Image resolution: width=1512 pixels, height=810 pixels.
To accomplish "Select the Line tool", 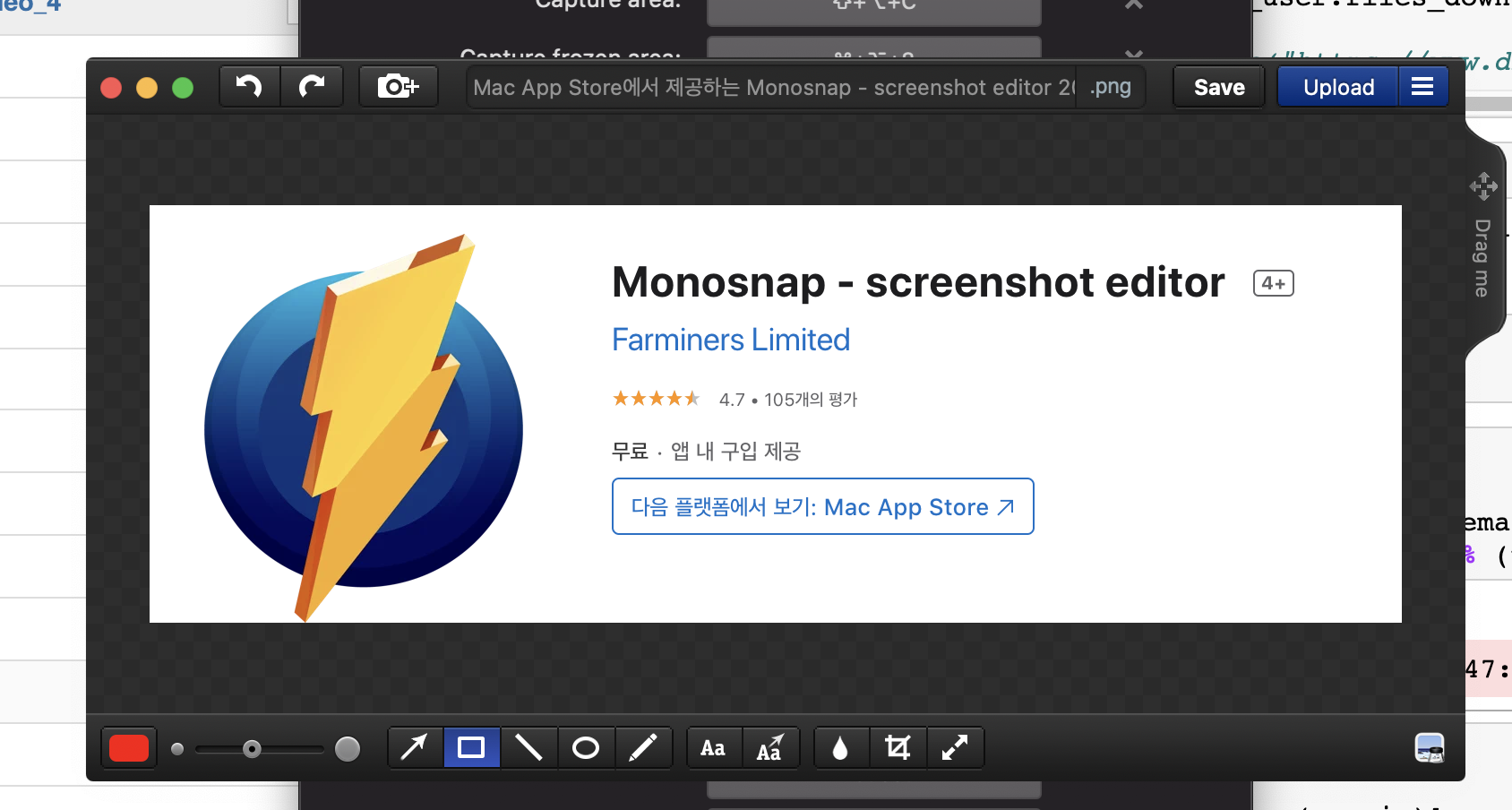I will (528, 748).
